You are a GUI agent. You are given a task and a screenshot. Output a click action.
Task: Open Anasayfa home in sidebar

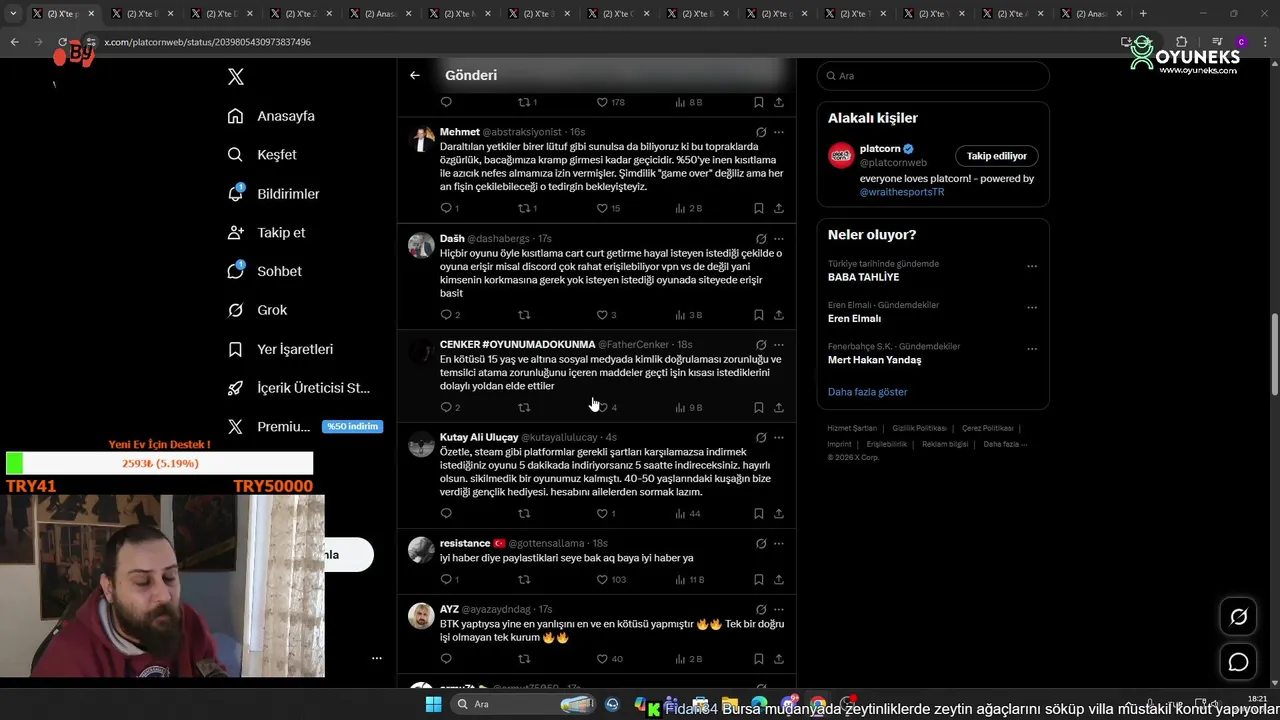pos(271,116)
